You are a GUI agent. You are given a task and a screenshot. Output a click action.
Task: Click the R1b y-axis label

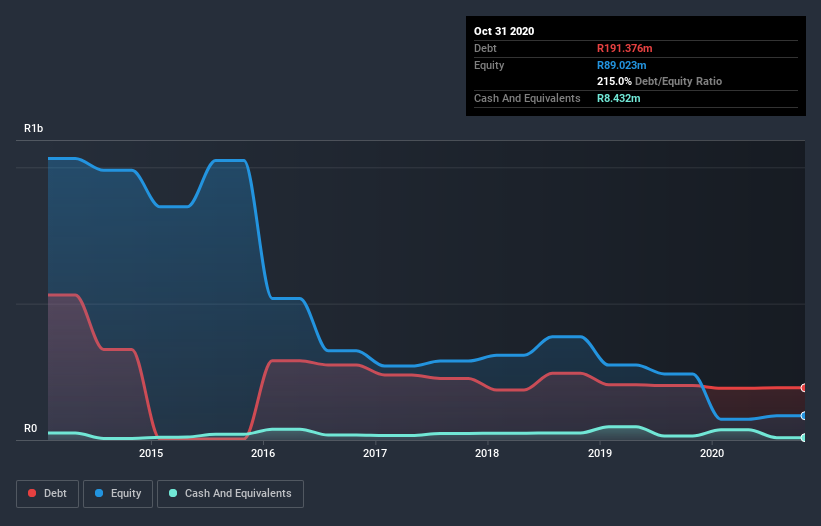[x=34, y=128]
